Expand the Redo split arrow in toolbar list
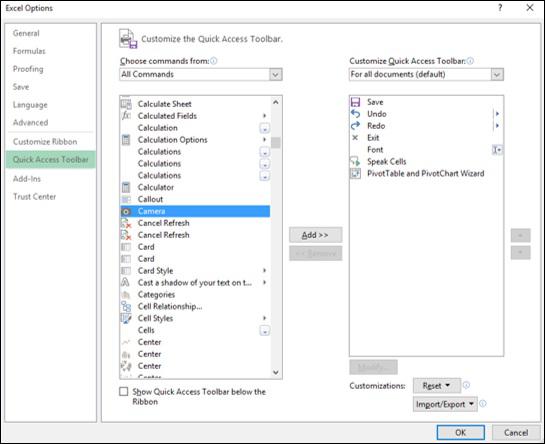546x444 pixels. 498,126
